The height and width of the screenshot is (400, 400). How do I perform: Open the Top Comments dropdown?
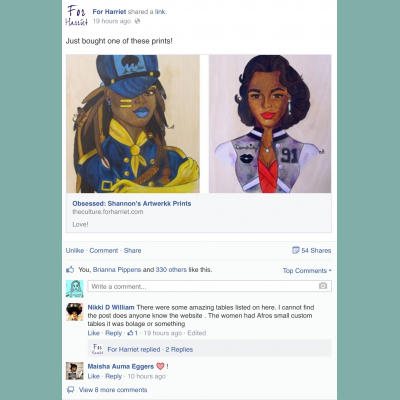pyautogui.click(x=307, y=270)
